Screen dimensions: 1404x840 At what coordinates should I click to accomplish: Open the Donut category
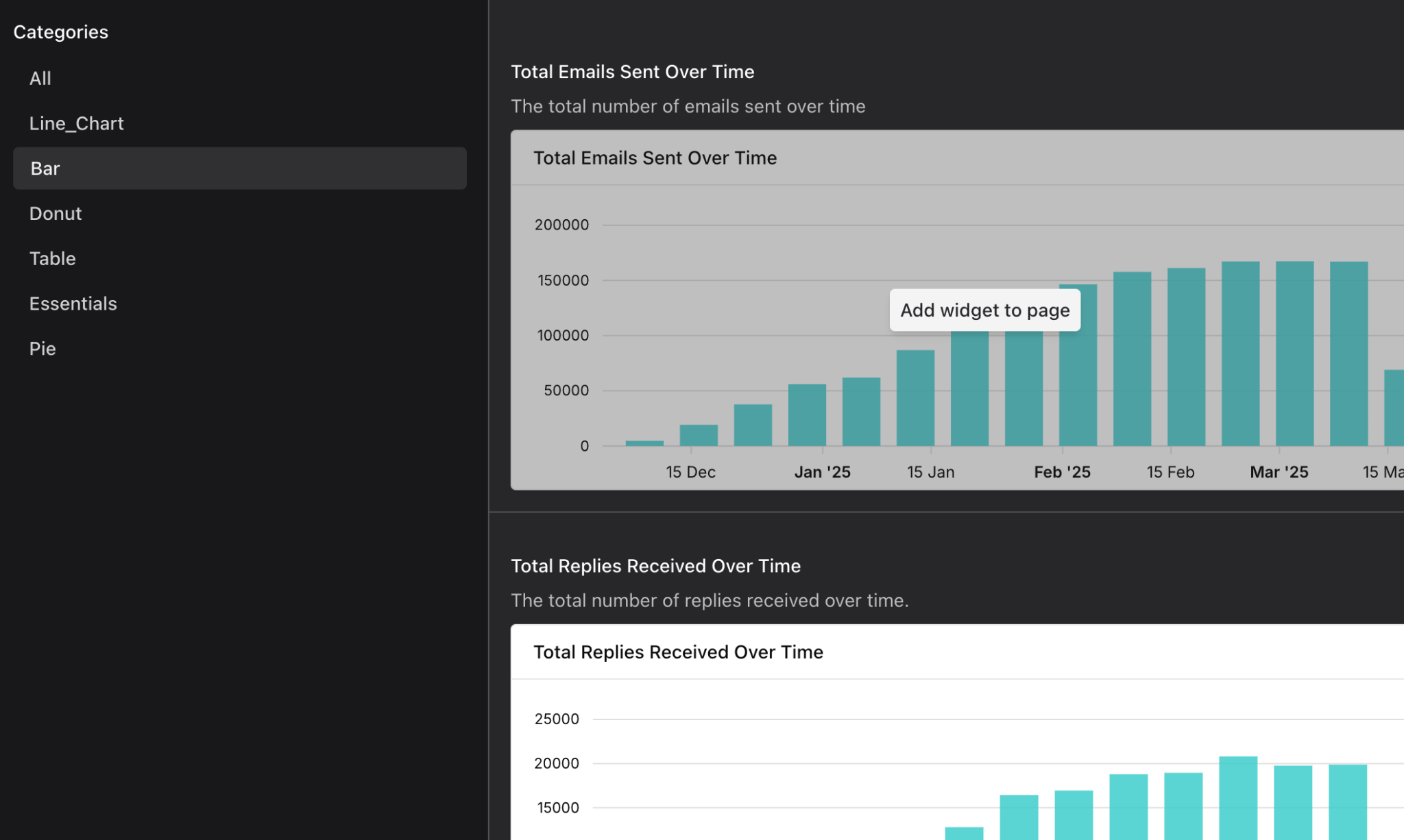[x=56, y=214]
